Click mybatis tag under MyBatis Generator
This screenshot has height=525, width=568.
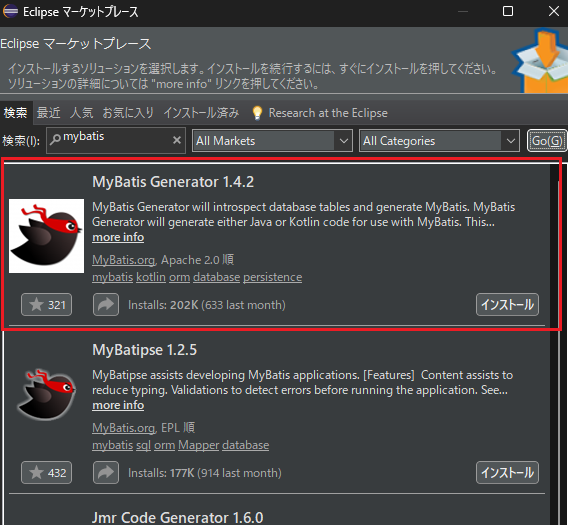113,277
